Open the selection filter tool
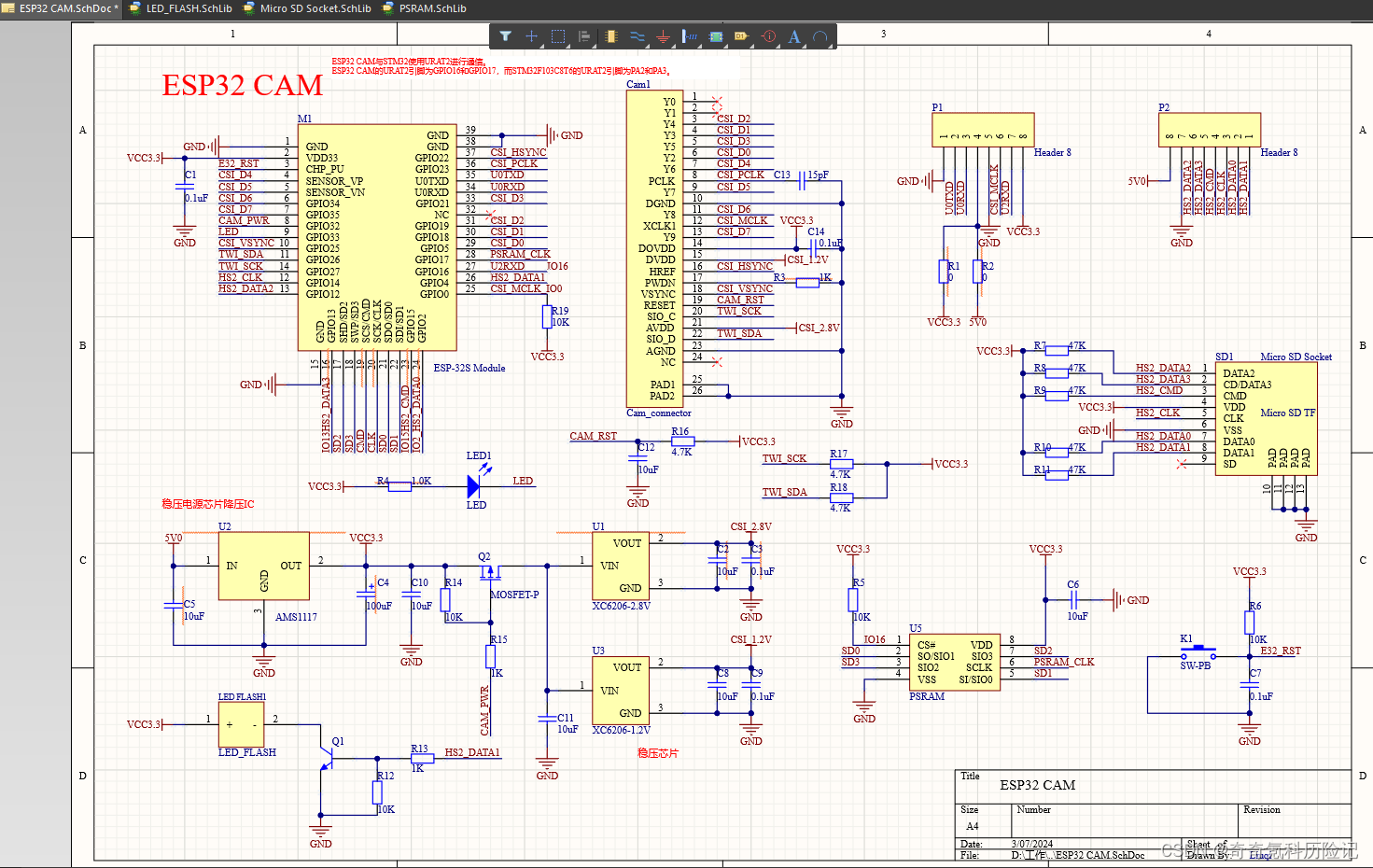This screenshot has height=868, width=1373. (x=505, y=36)
